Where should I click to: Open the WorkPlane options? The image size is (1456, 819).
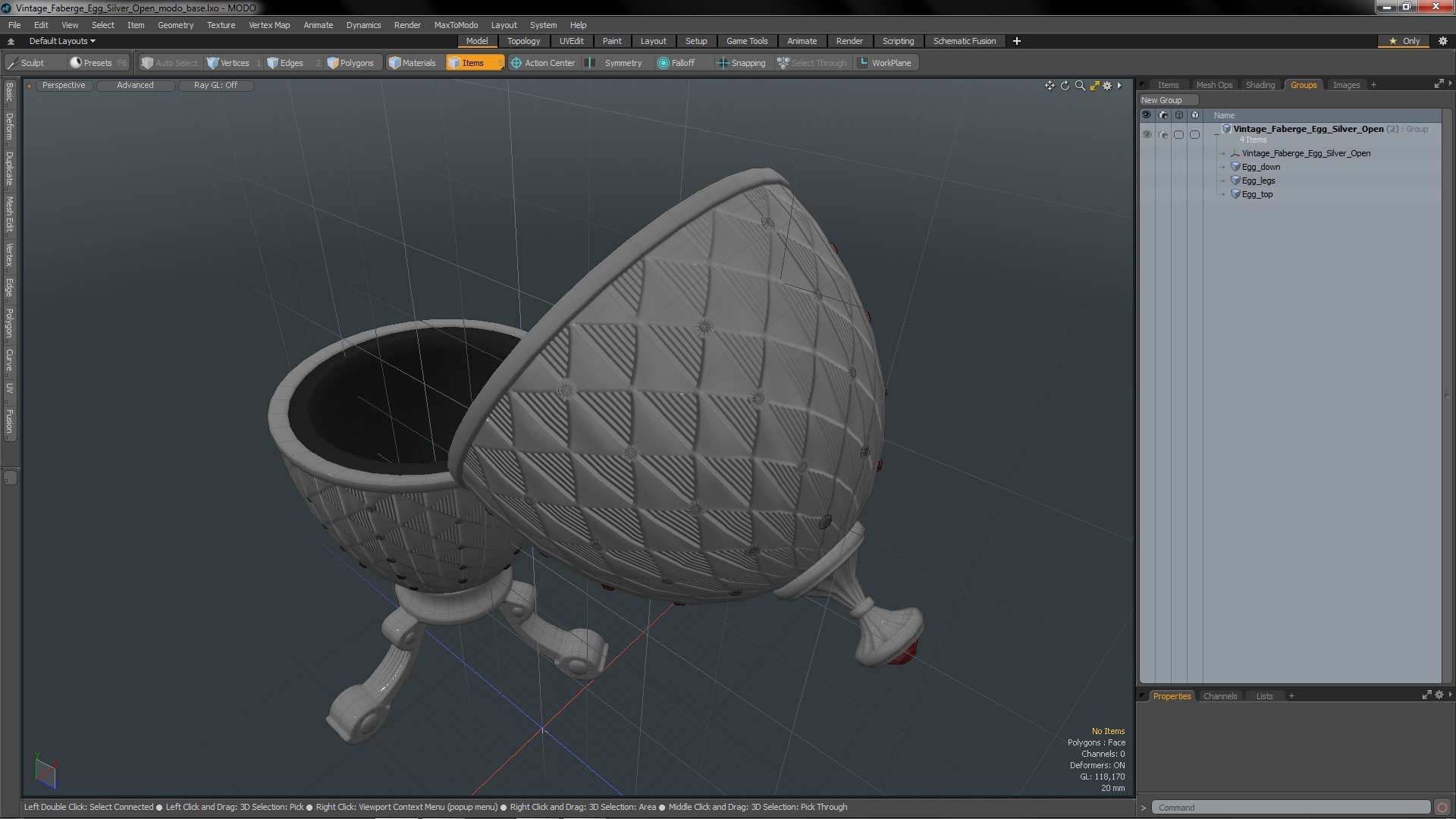point(885,63)
